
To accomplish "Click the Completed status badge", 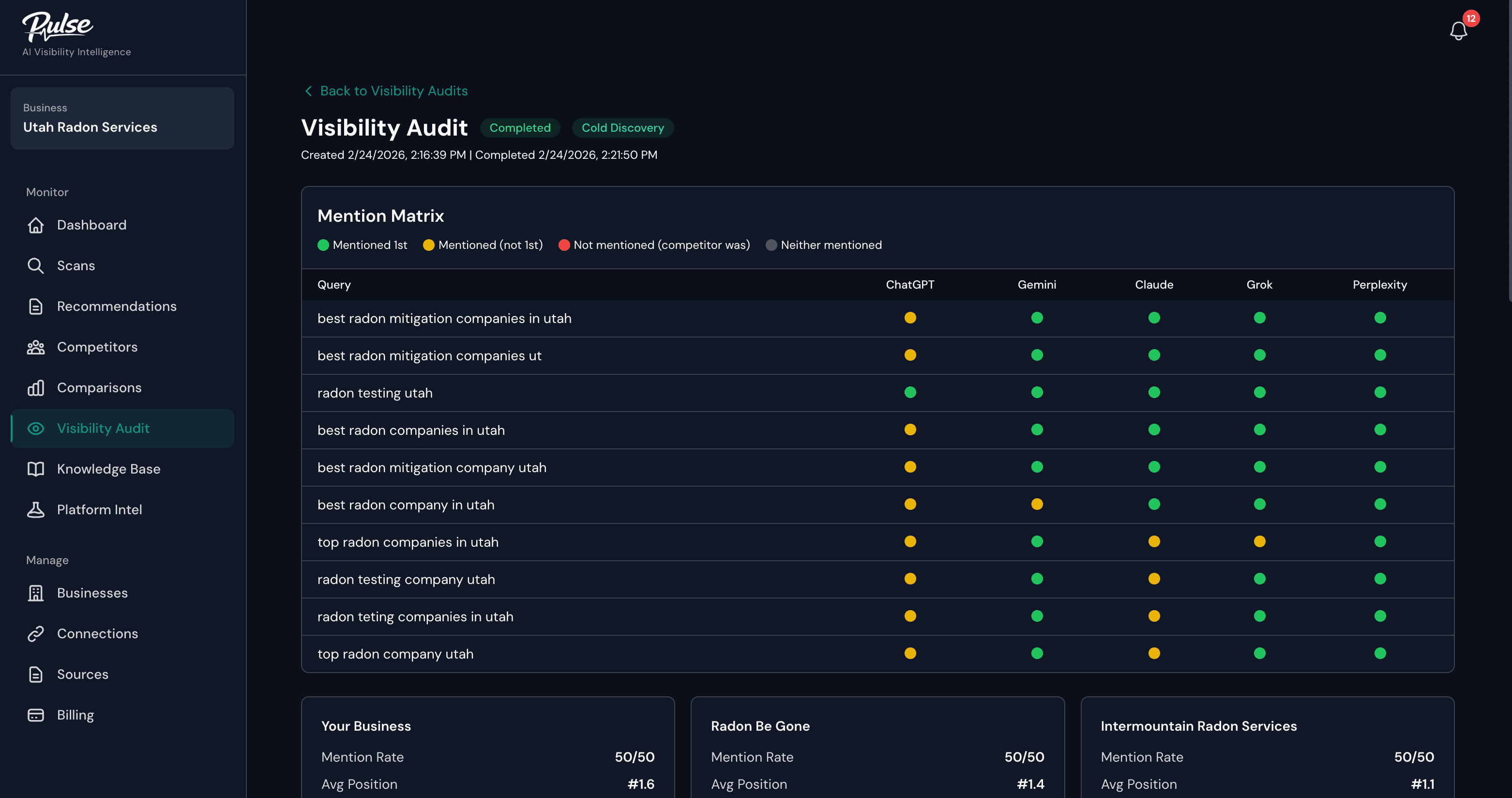I will coord(520,127).
